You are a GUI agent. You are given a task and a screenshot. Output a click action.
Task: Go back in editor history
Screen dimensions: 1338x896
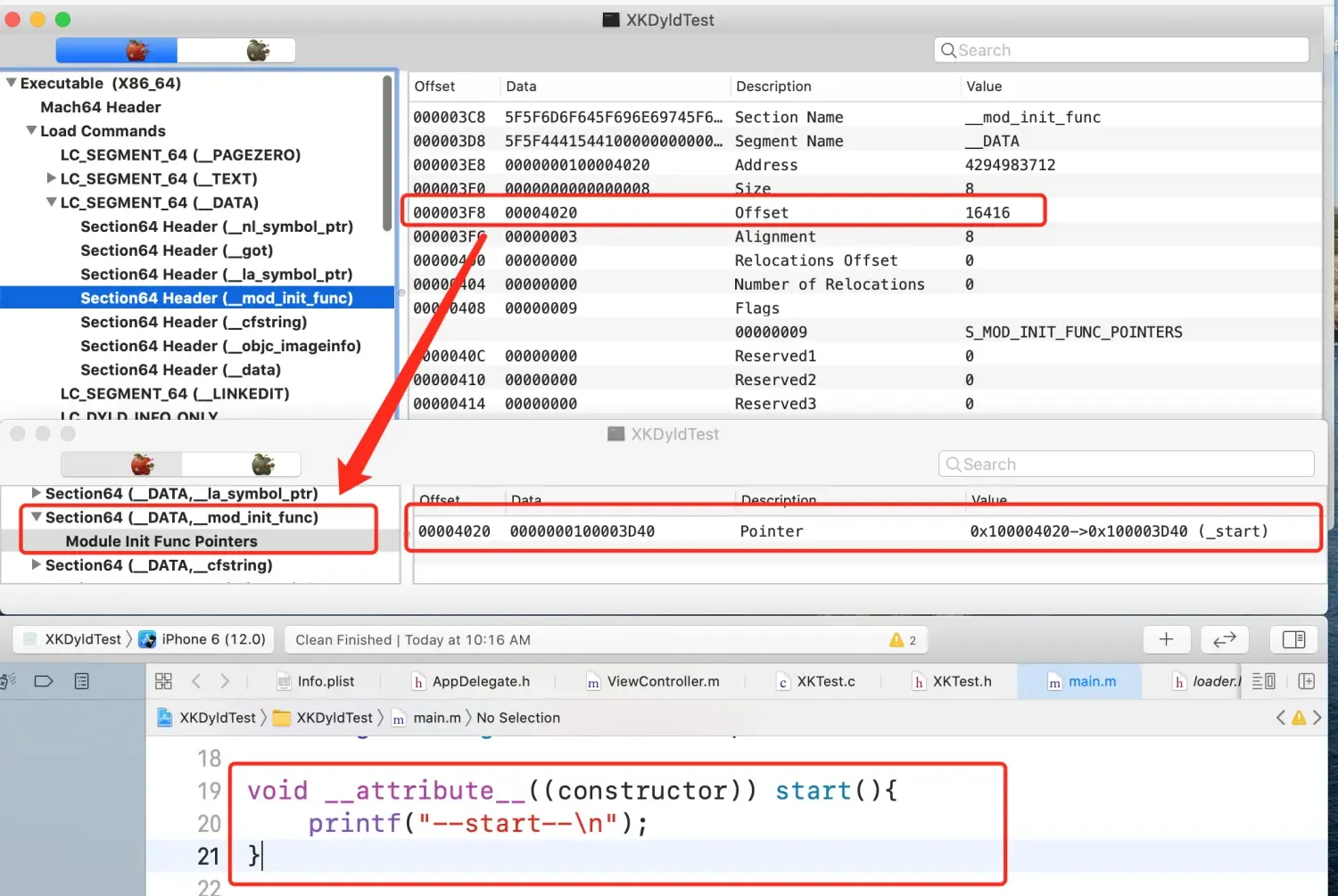[196, 681]
